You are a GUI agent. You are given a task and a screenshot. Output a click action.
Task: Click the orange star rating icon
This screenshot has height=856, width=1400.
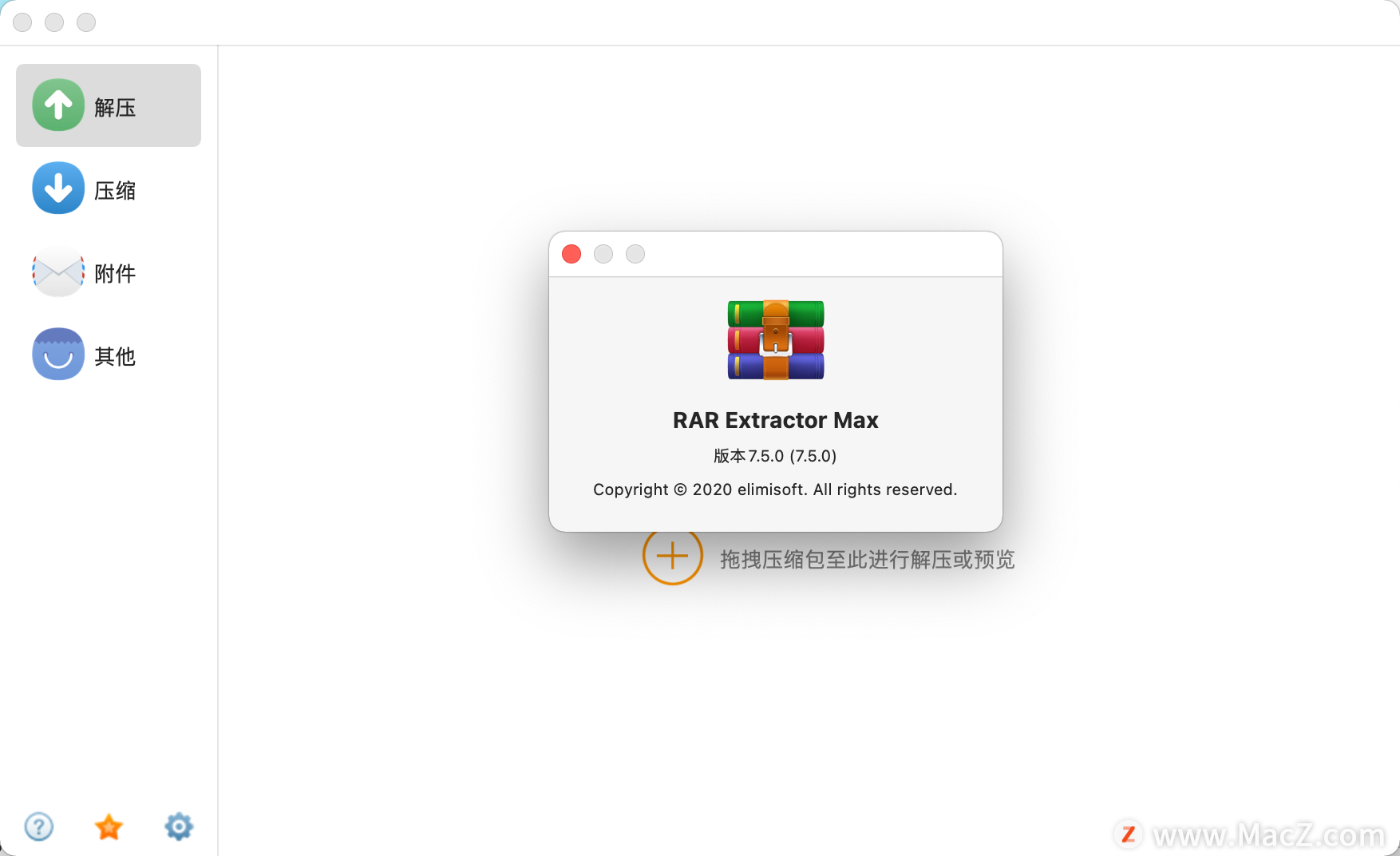click(109, 826)
